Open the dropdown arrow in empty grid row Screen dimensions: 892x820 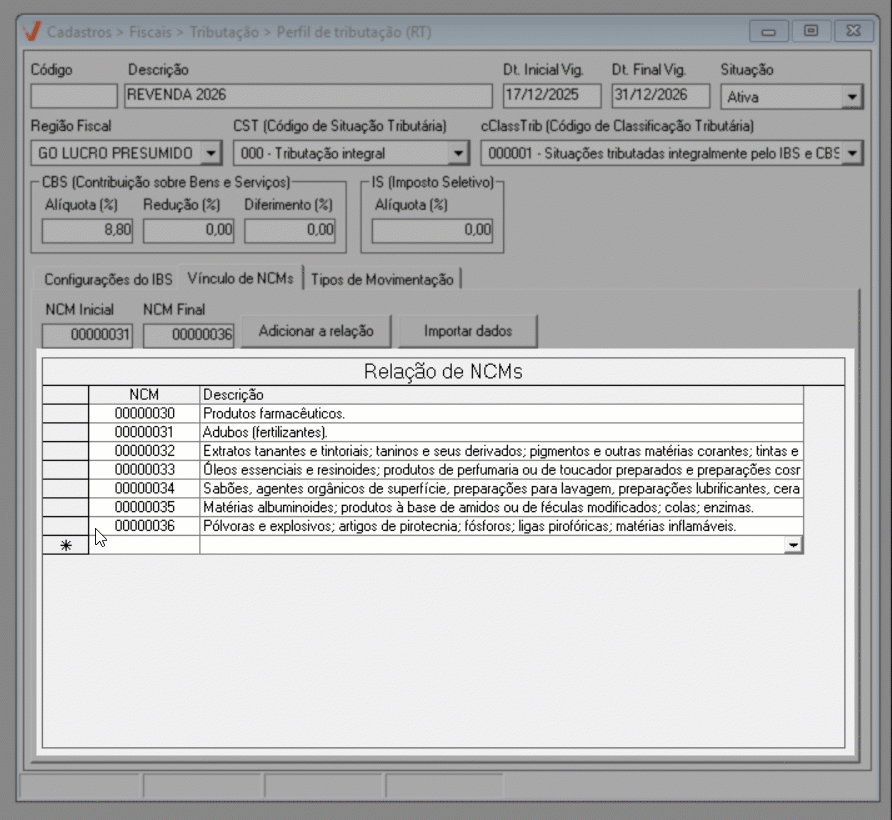[x=794, y=545]
